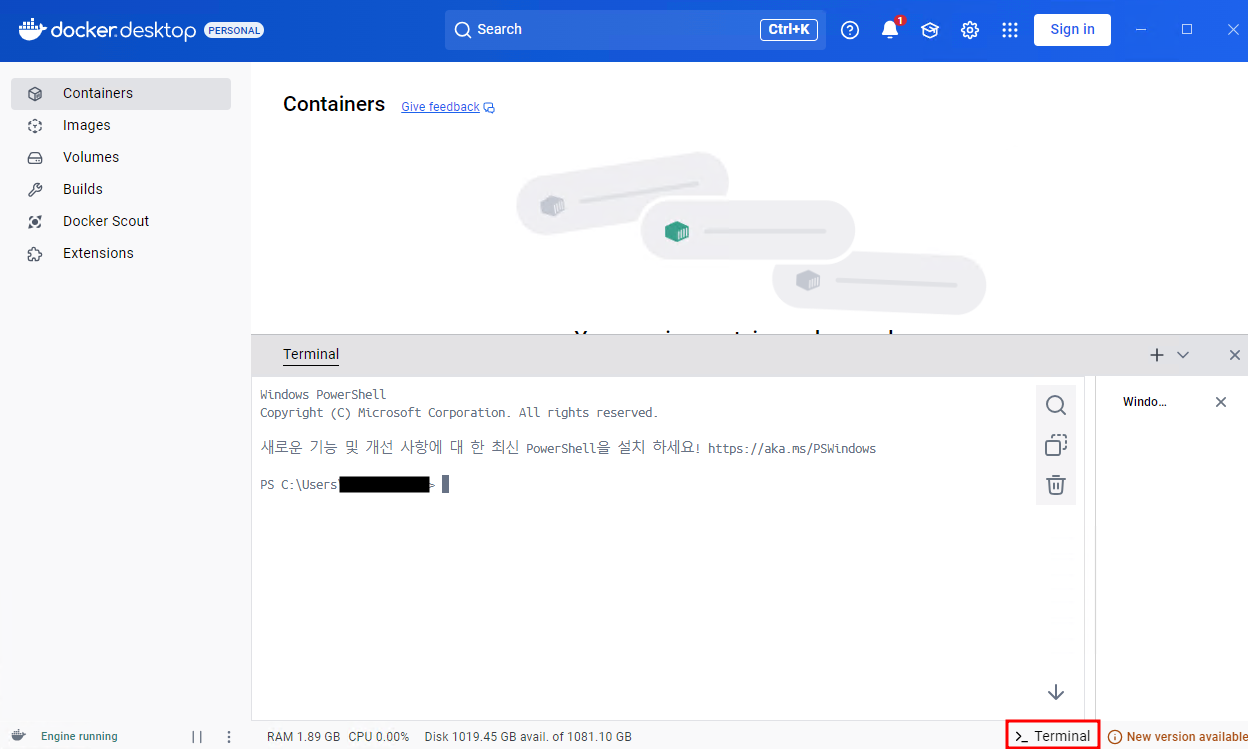
Task: Click the Containers page heading
Action: click(334, 104)
